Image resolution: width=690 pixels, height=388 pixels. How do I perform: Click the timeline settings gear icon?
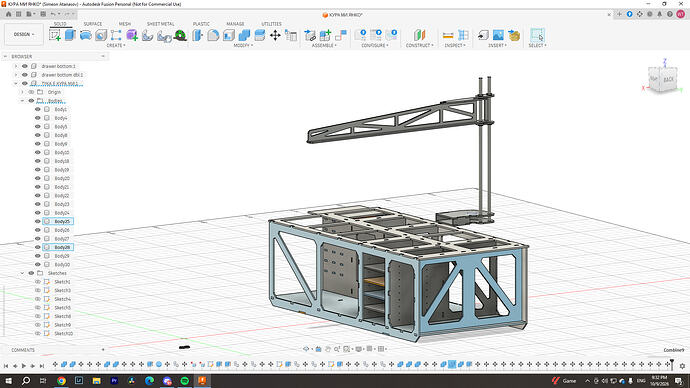(682, 365)
